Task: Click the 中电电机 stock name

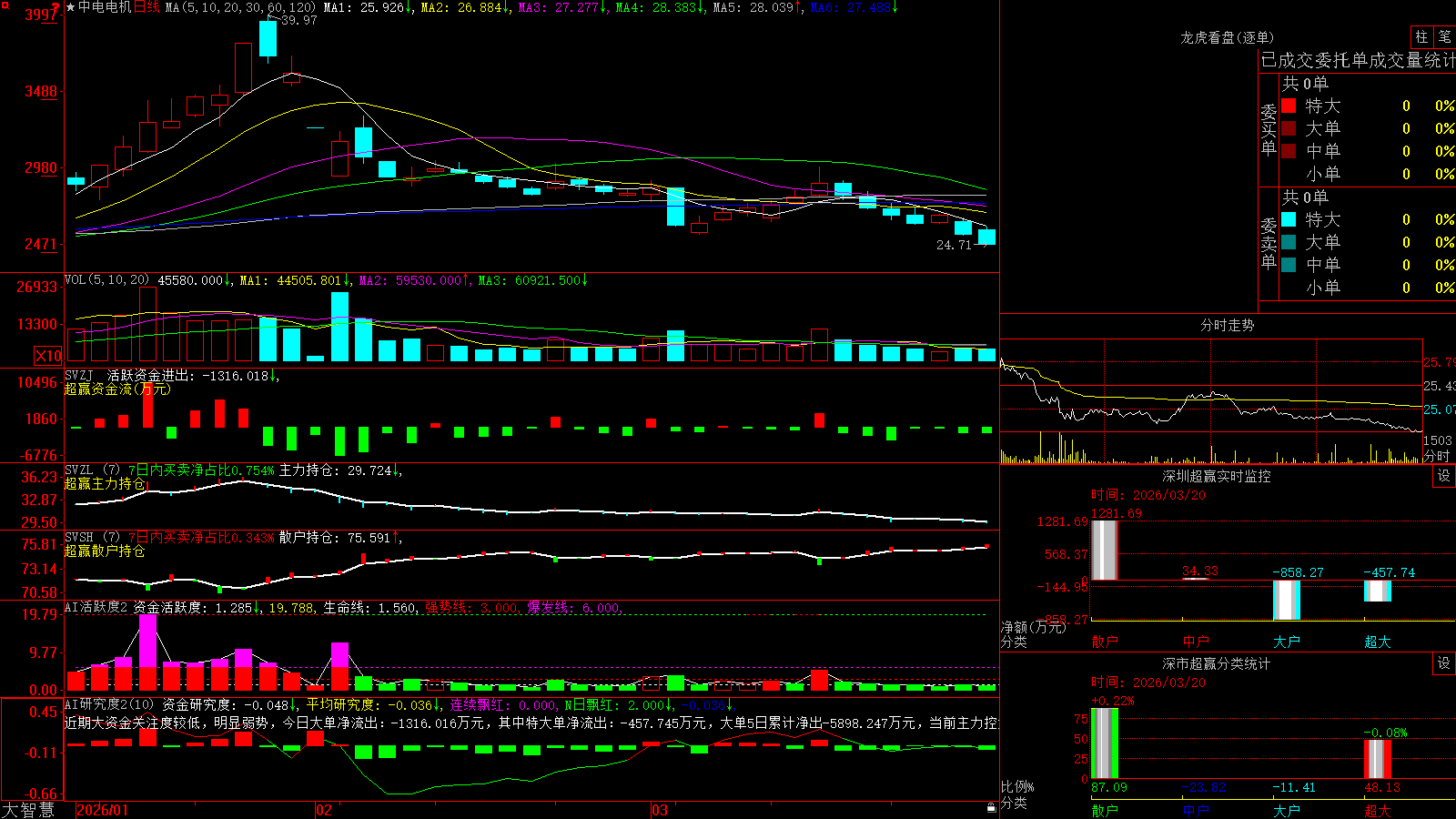Action: click(105, 7)
